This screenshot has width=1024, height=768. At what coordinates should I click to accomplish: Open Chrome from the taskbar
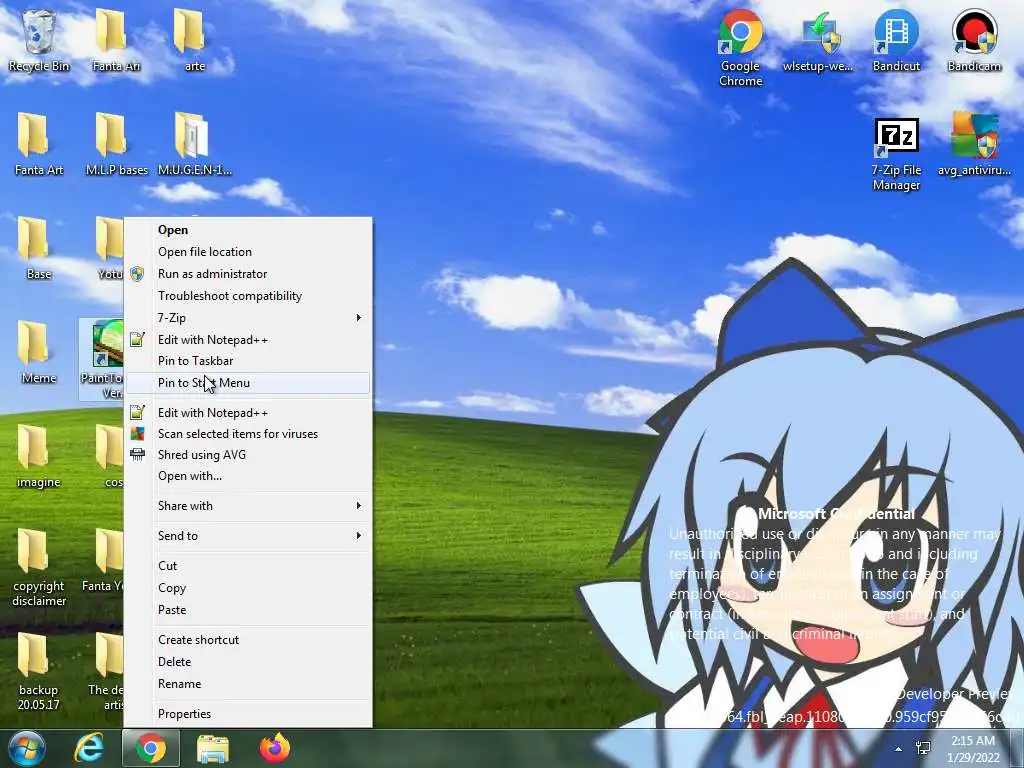(x=151, y=748)
